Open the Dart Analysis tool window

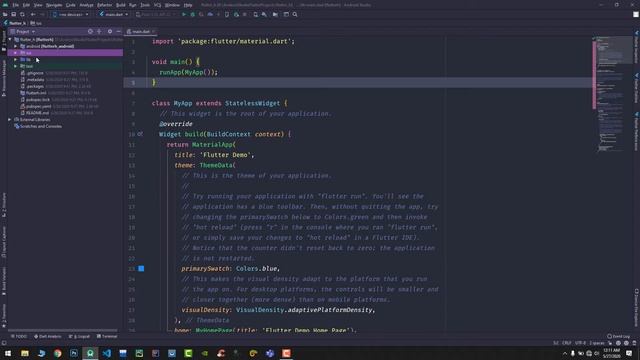pos(48,336)
